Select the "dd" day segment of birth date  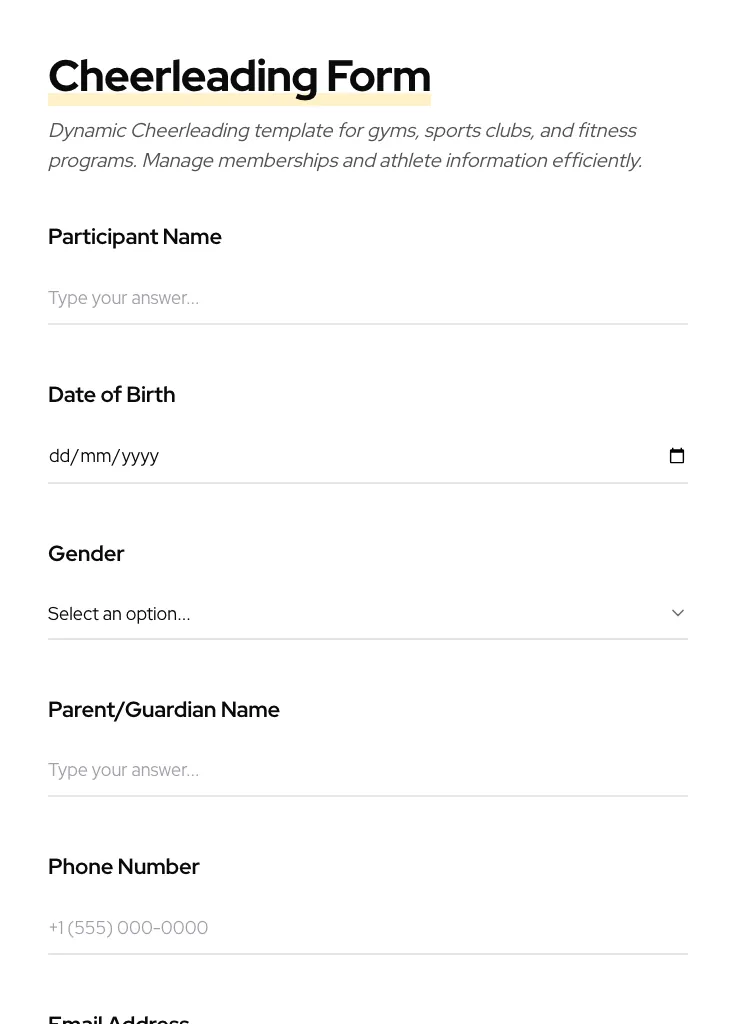pos(59,456)
